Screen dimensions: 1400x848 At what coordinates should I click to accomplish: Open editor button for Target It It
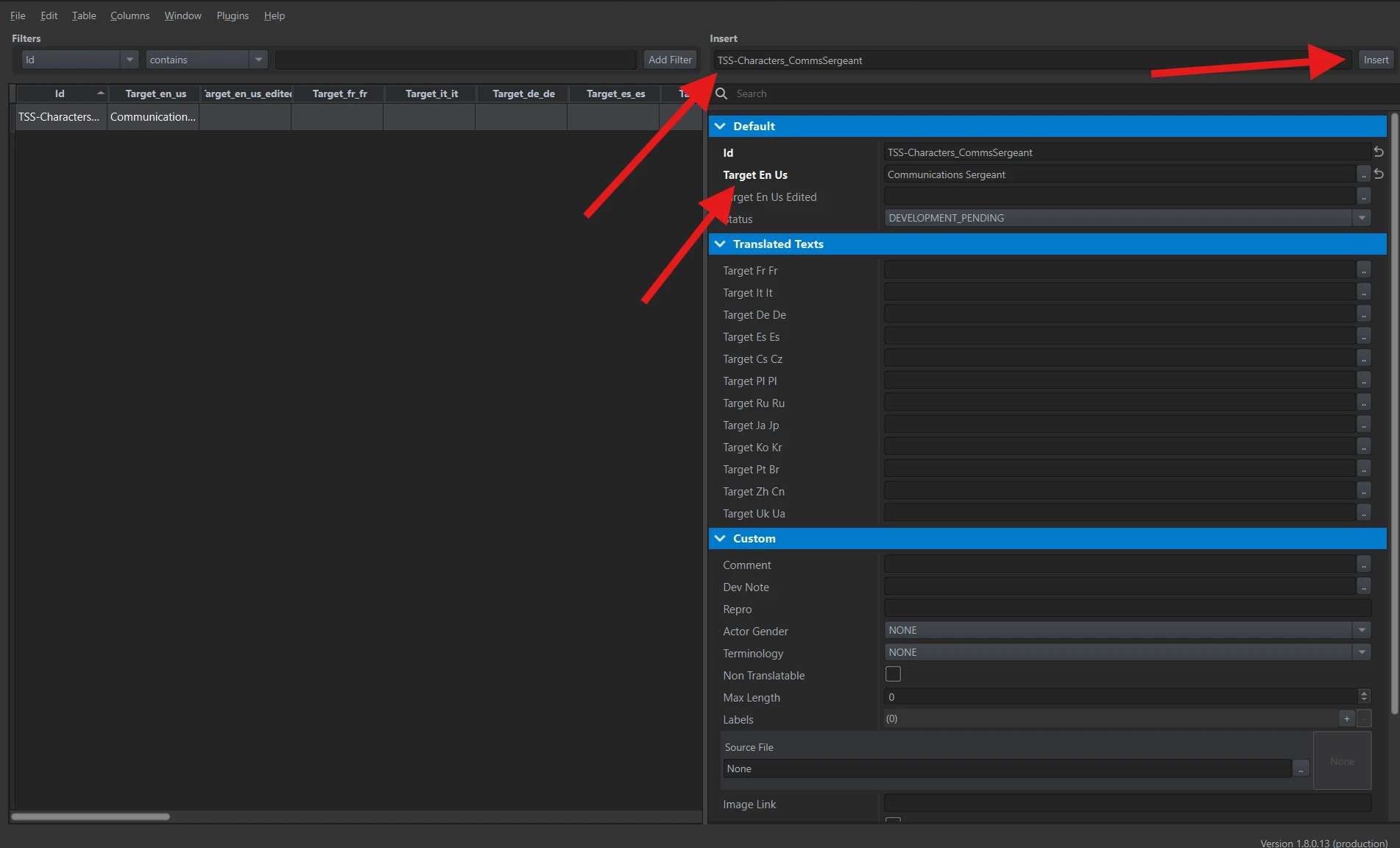click(1364, 292)
